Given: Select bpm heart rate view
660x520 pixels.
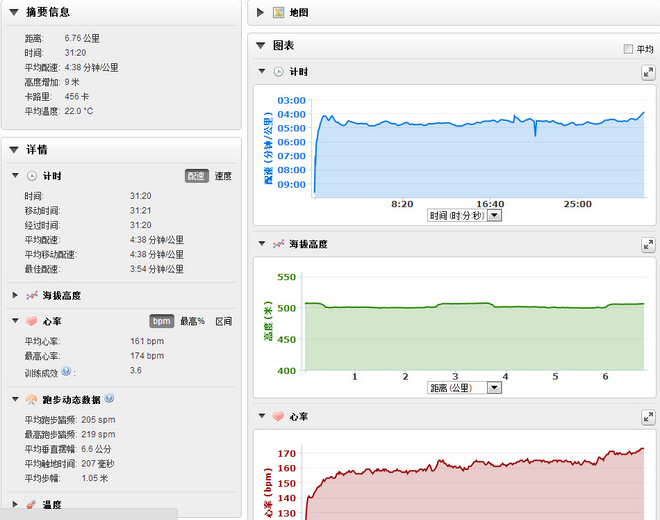Looking at the screenshot, I should pyautogui.click(x=161, y=321).
